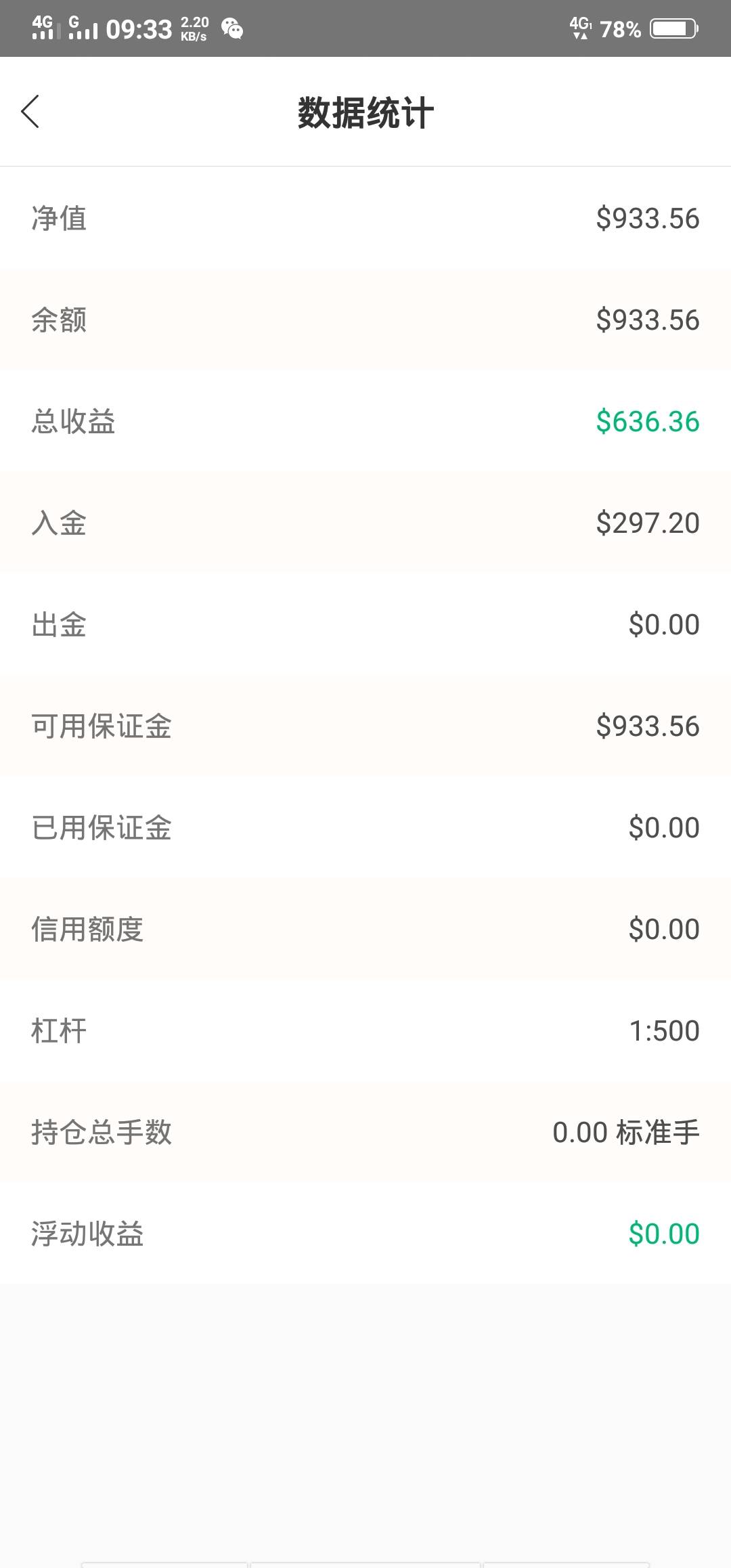Tap the green 总收益 amount $636.36

tap(647, 421)
